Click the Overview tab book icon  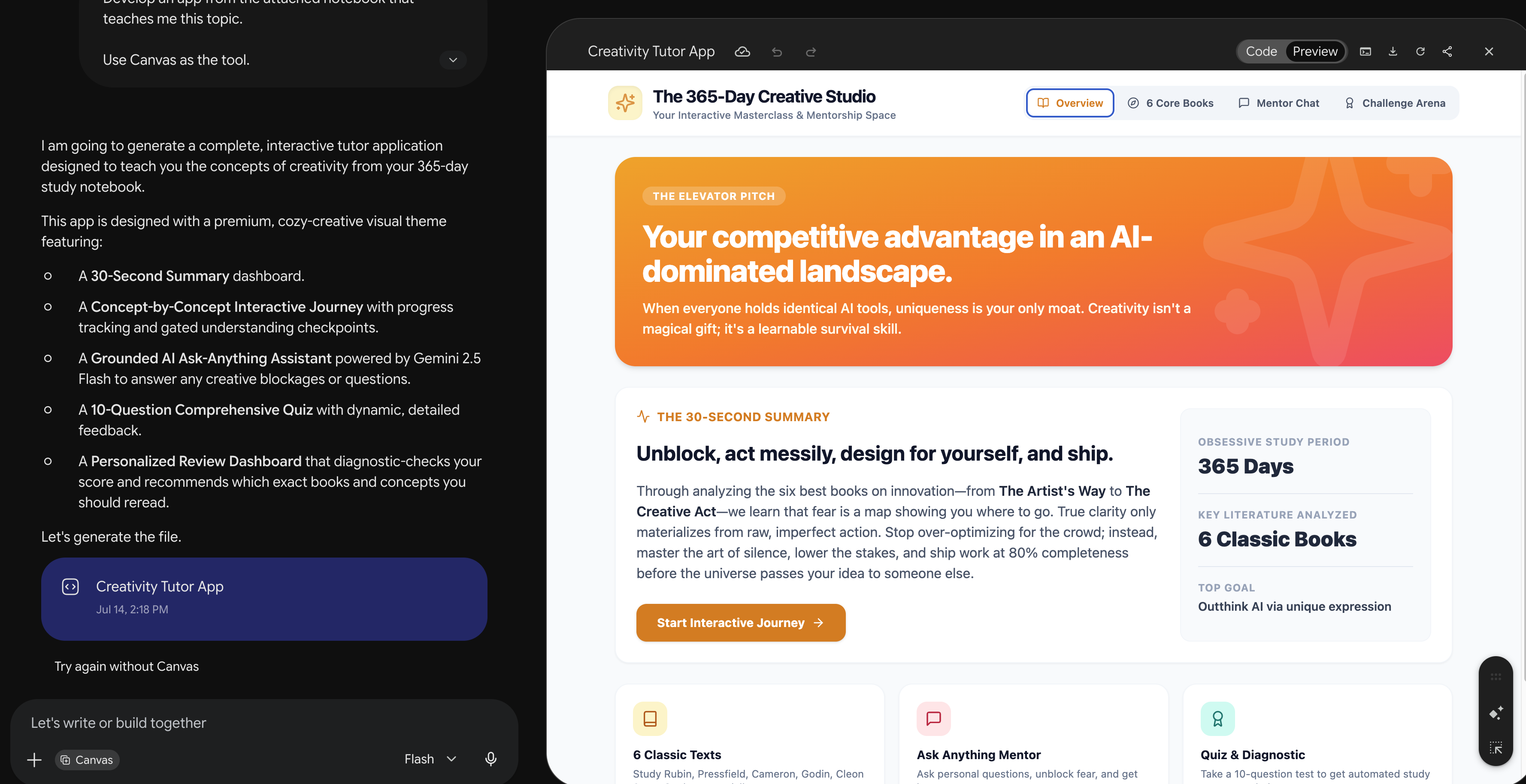(x=1043, y=103)
